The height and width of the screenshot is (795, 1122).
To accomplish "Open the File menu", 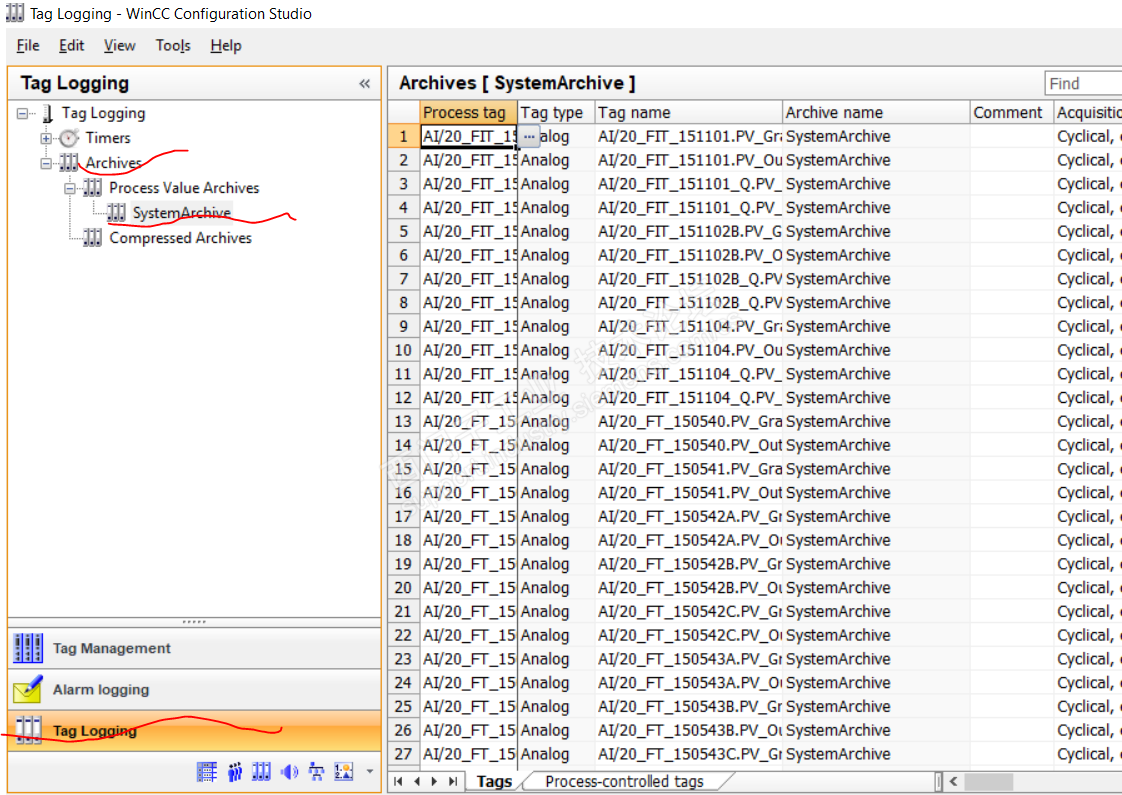I will (28, 46).
